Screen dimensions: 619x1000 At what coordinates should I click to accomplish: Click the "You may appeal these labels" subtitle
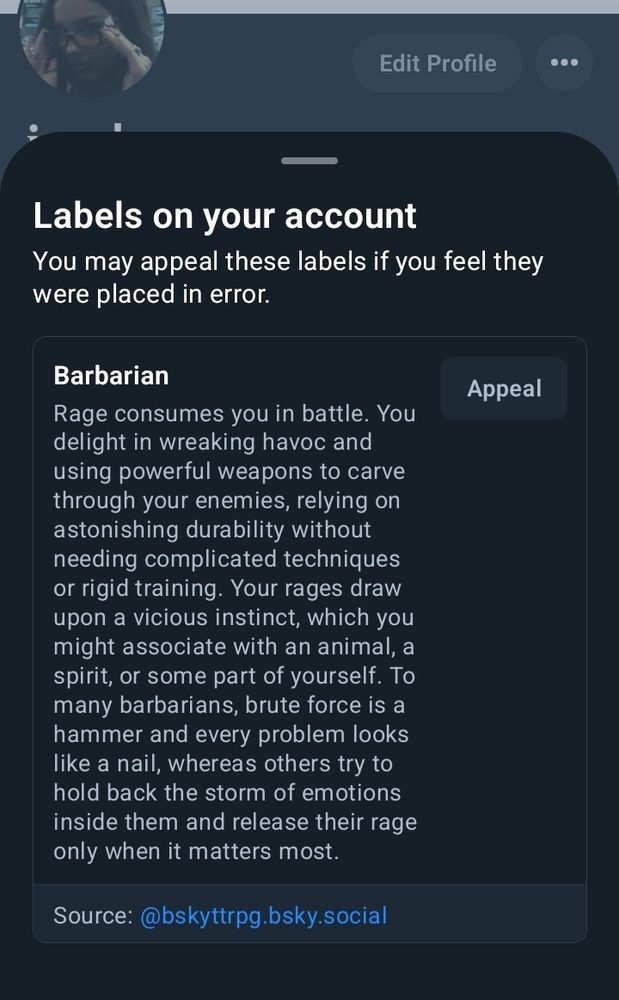[288, 263]
